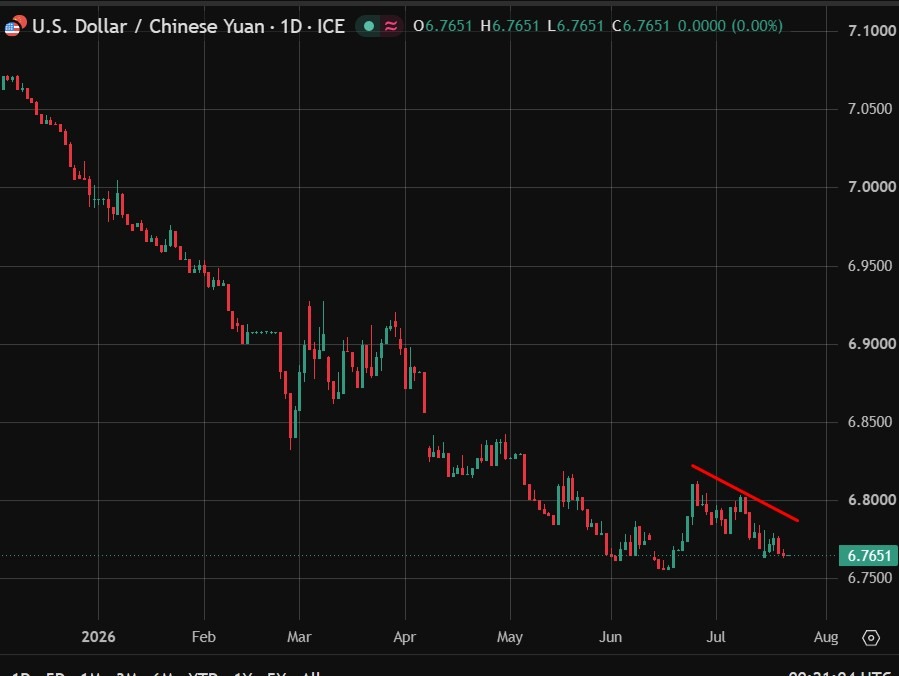The width and height of the screenshot is (899, 676).
Task: Open chart settings hexagon gear icon
Action: click(x=871, y=638)
